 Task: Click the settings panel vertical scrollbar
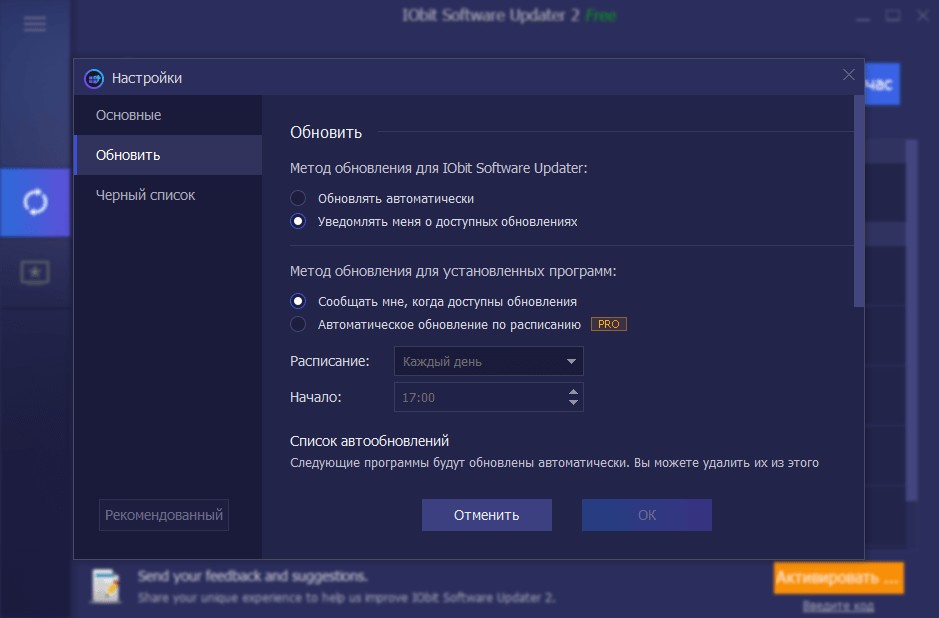pyautogui.click(x=859, y=200)
